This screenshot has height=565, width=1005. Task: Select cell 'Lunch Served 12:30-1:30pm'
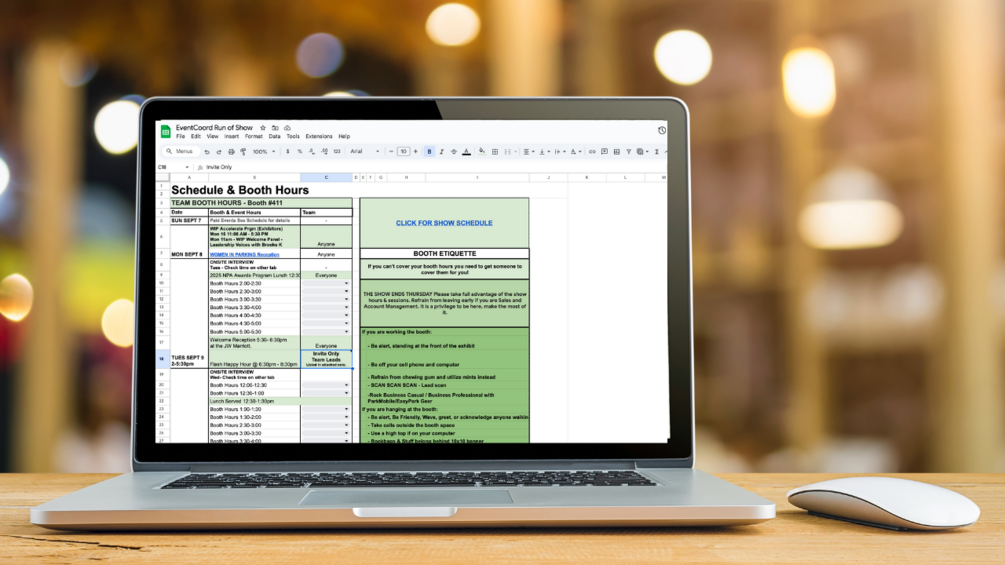coord(254,401)
